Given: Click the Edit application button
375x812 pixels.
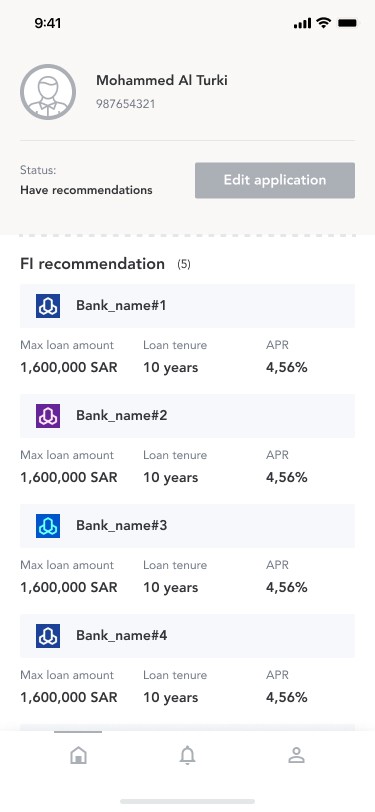Looking at the screenshot, I should tap(275, 180).
